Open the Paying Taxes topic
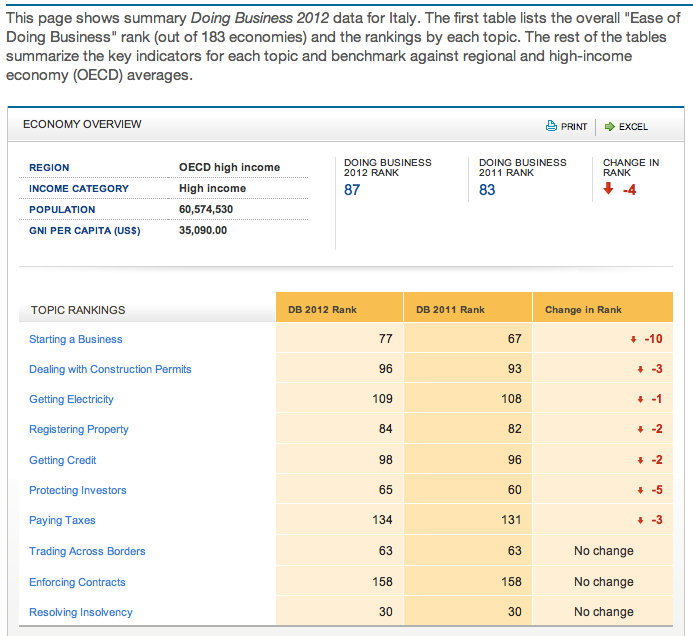The image size is (693, 636). 62,520
